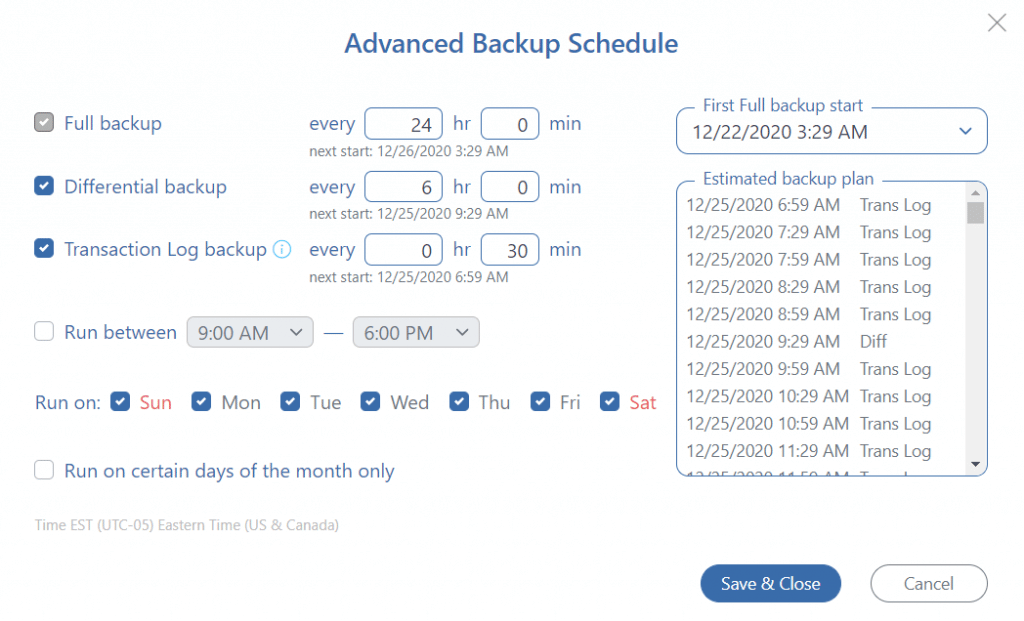Enable the Run between checkbox

click(x=44, y=331)
